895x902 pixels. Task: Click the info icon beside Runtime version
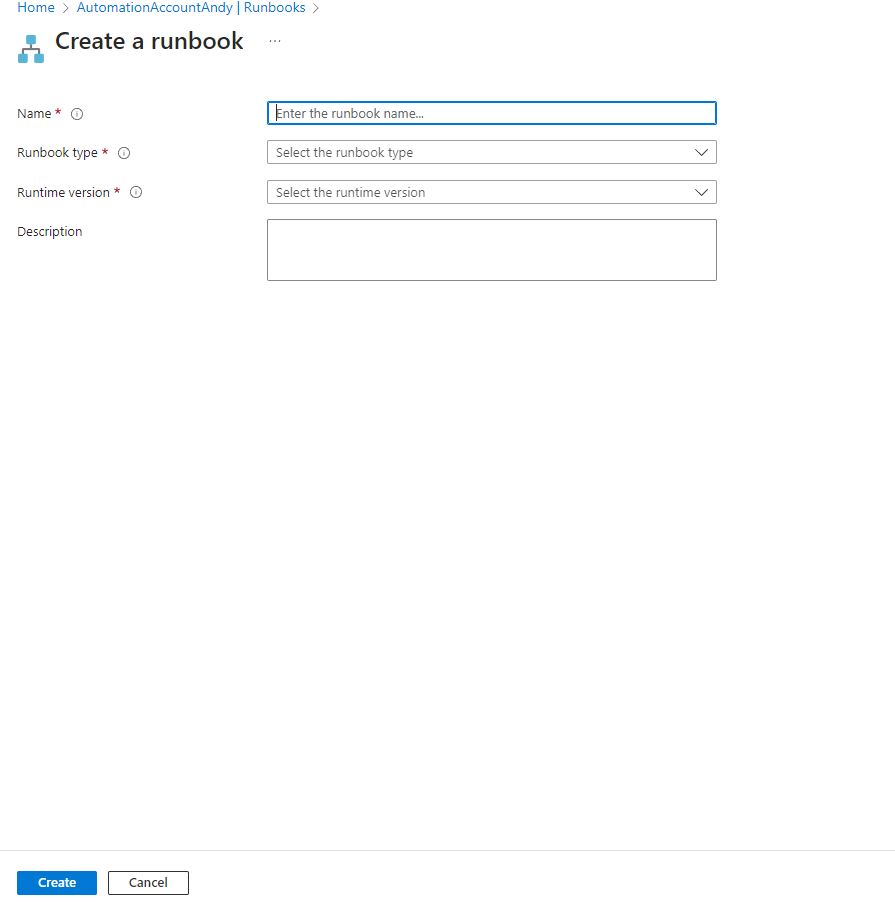pyautogui.click(x=136, y=193)
